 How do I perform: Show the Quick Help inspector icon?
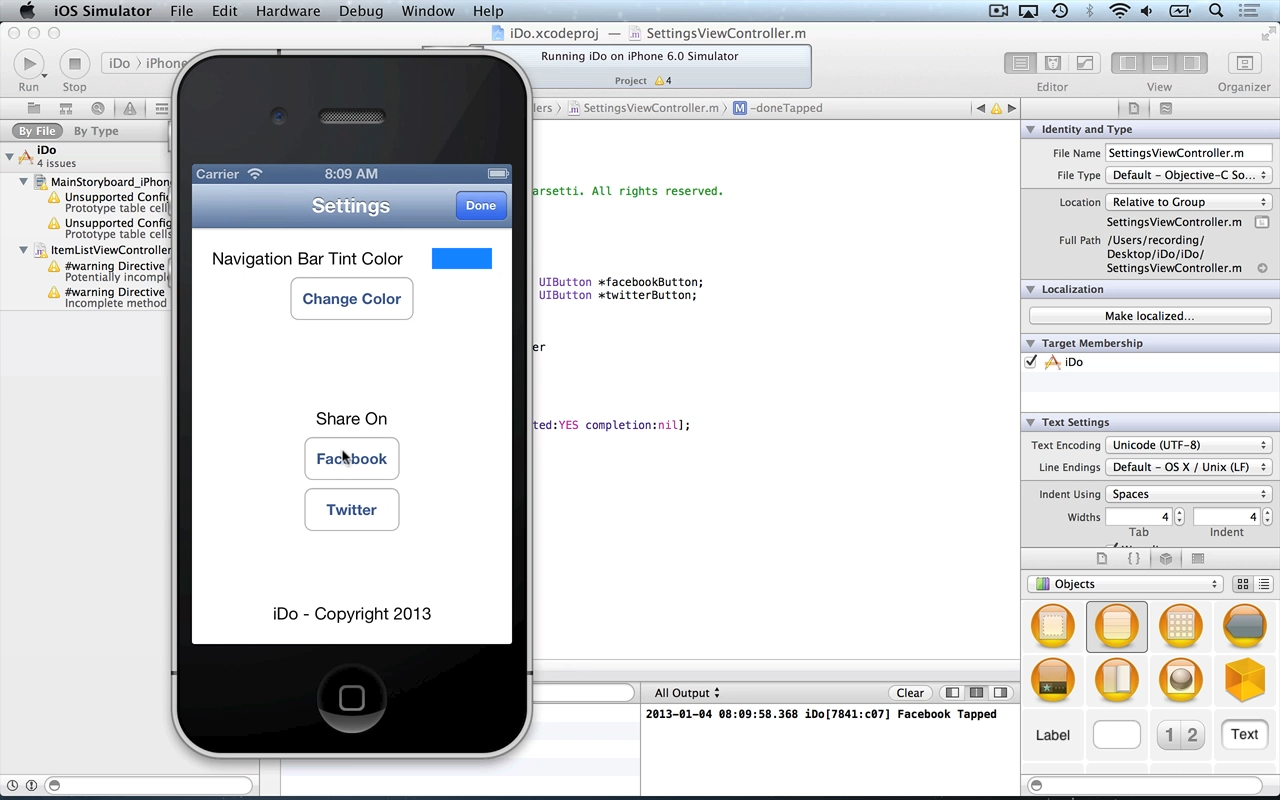click(1166, 108)
